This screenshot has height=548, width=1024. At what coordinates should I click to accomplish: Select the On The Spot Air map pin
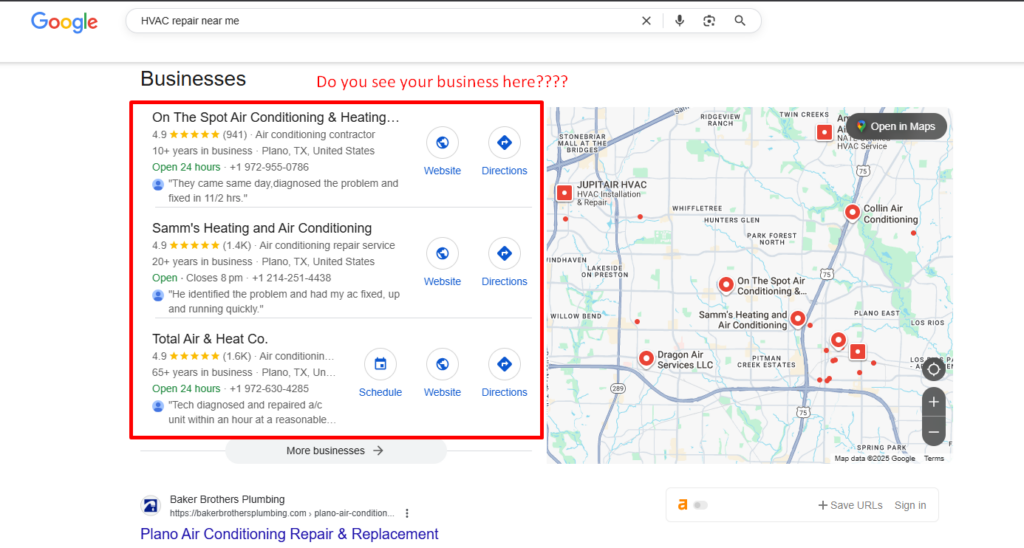point(726,285)
